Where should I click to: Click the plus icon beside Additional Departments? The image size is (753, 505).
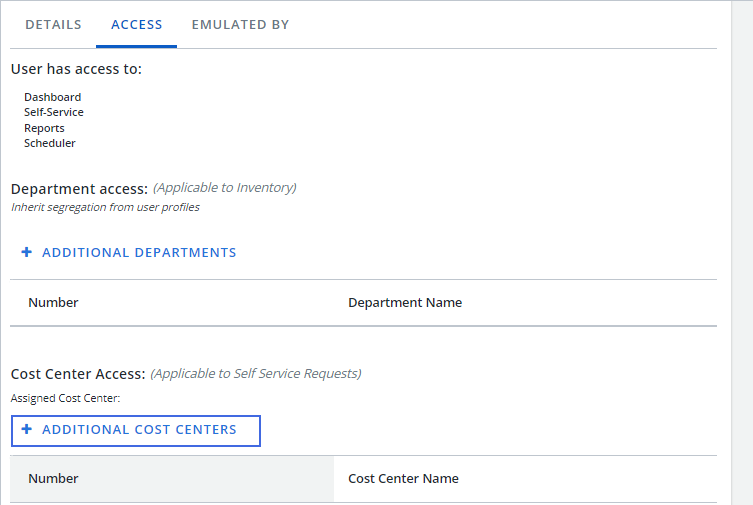tap(27, 253)
